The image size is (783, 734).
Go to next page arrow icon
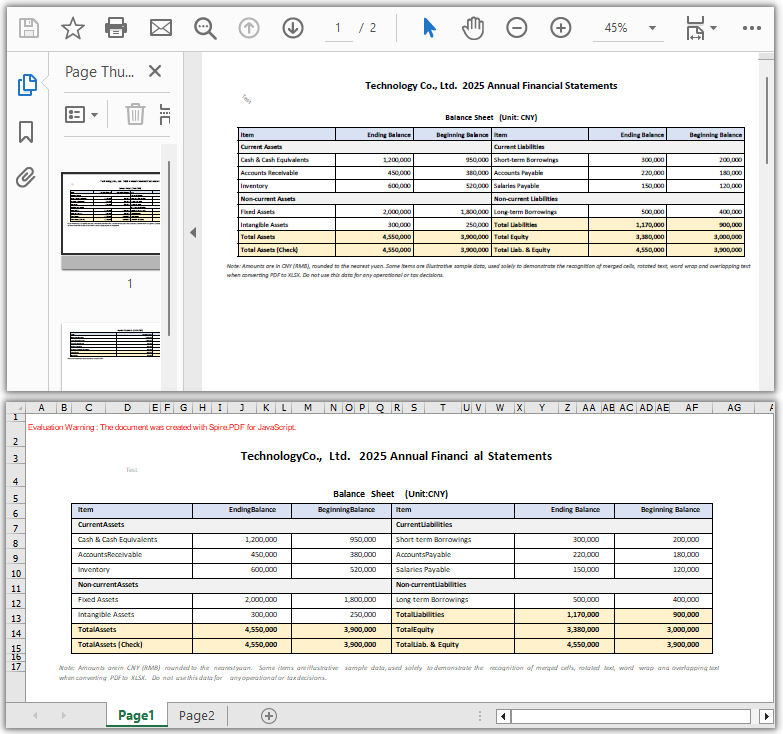[x=293, y=28]
